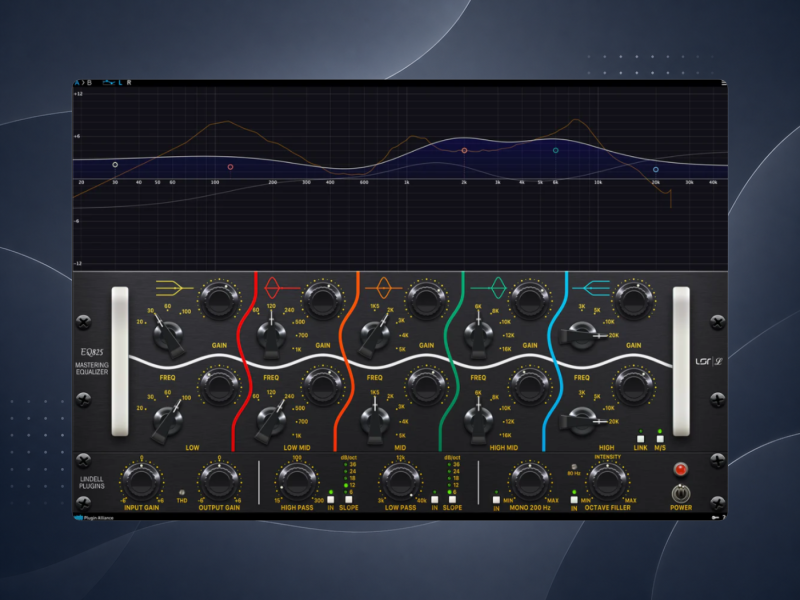Click the yellow low shelf shape icon
The width and height of the screenshot is (800, 600).
pos(174,288)
